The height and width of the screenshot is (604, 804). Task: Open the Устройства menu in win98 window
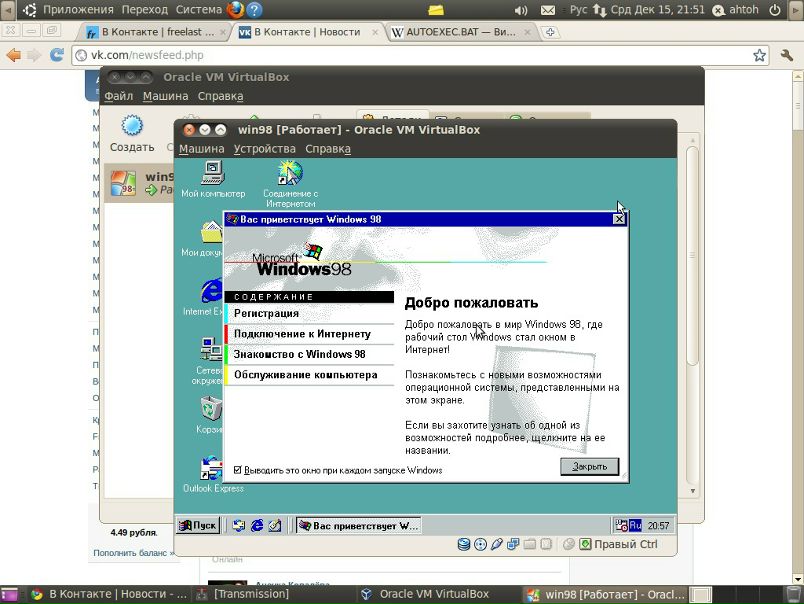point(264,149)
